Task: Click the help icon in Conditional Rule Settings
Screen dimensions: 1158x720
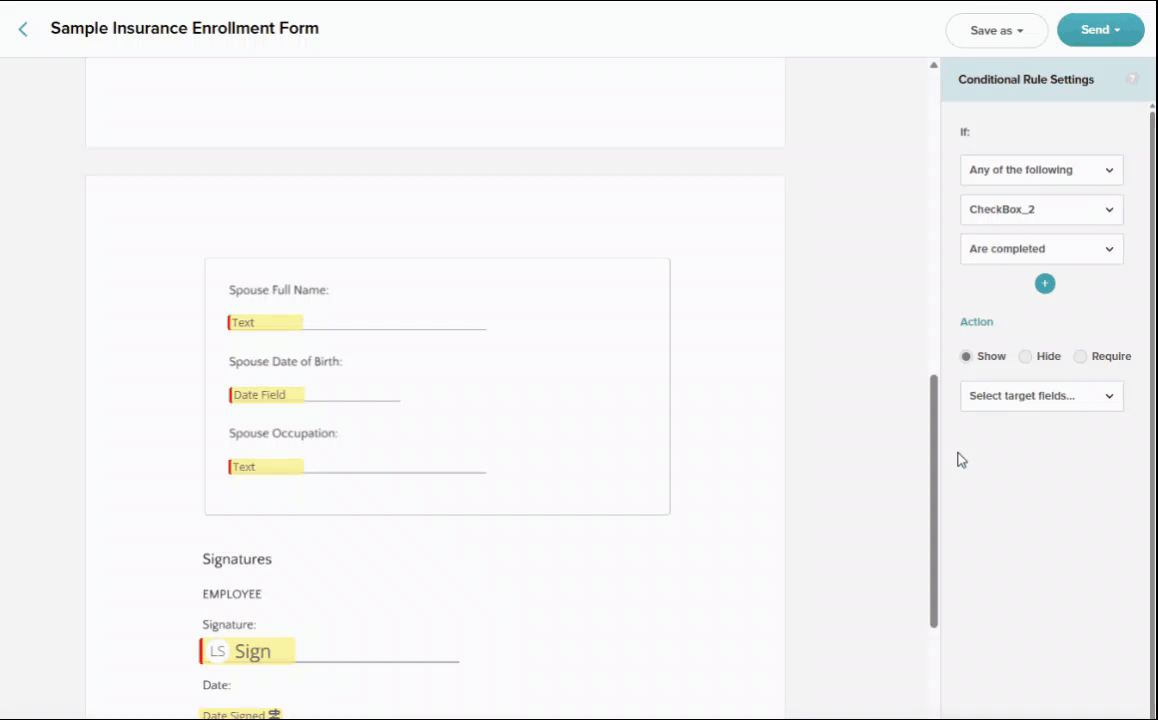Action: [x=1132, y=79]
